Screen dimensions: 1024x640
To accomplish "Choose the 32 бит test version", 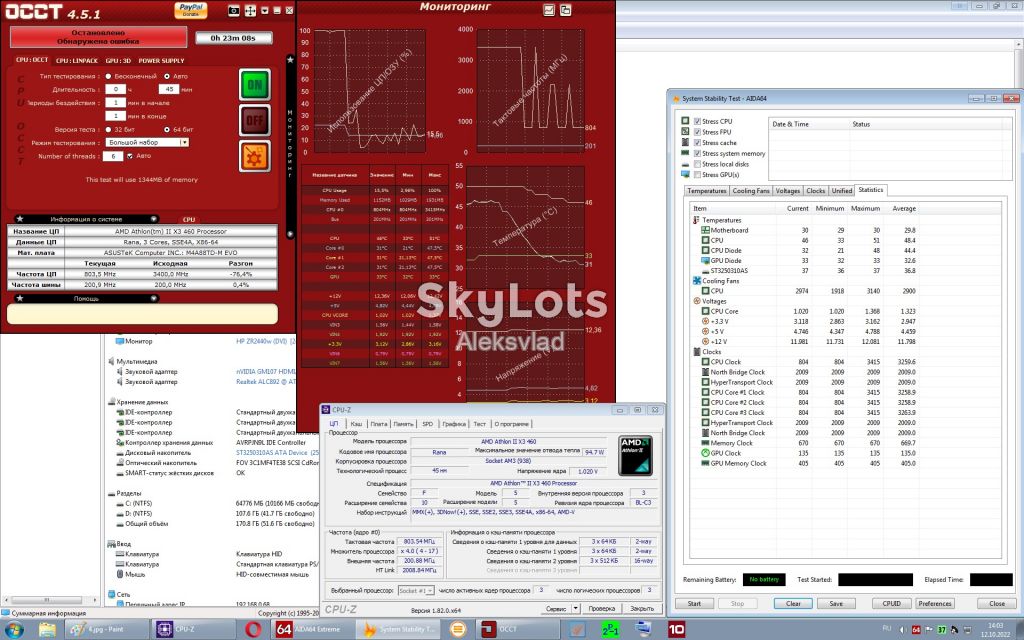I will click(x=108, y=129).
